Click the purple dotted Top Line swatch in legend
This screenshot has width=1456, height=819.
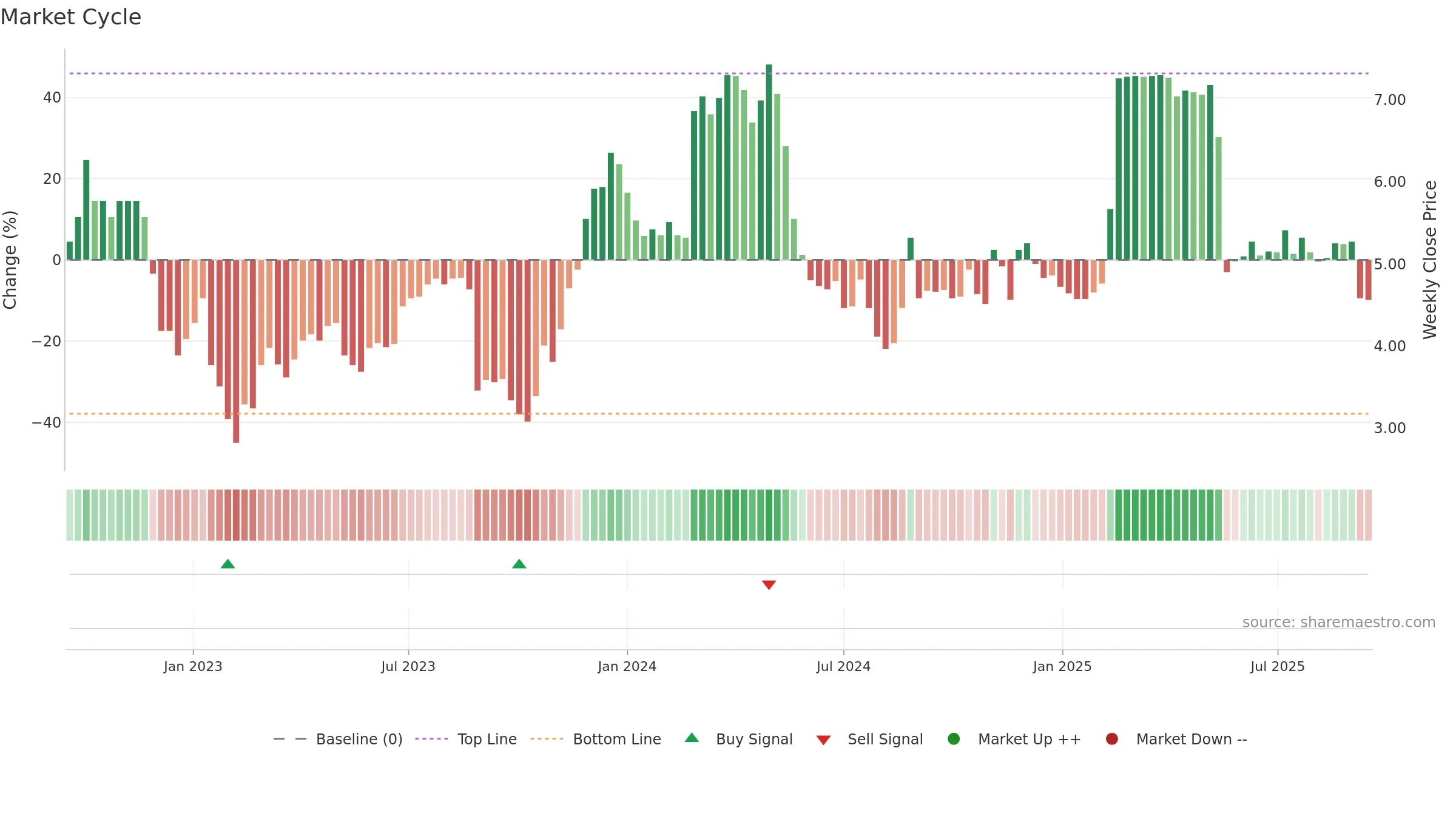431,739
